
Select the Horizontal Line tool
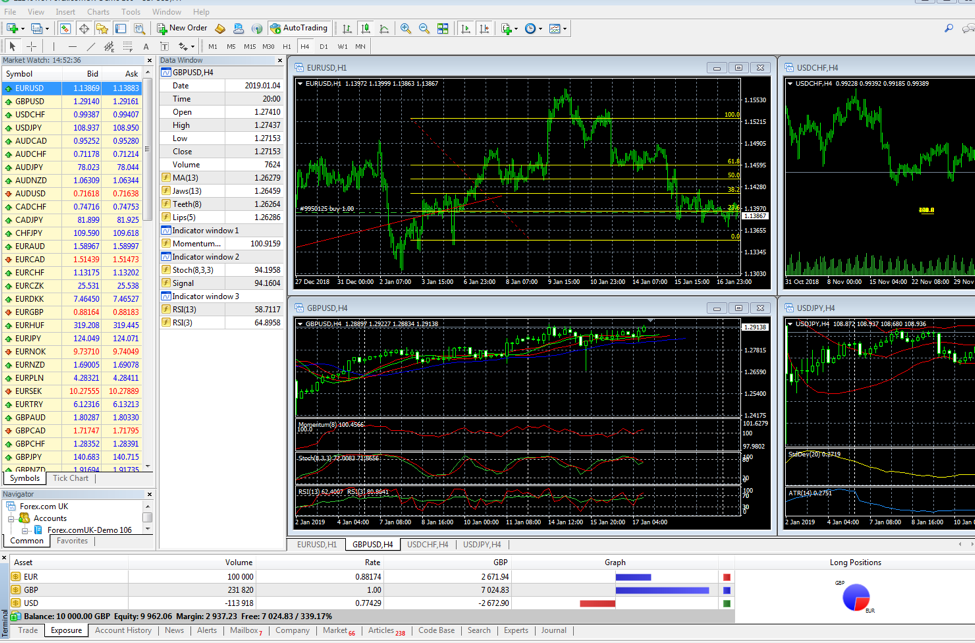tap(72, 46)
